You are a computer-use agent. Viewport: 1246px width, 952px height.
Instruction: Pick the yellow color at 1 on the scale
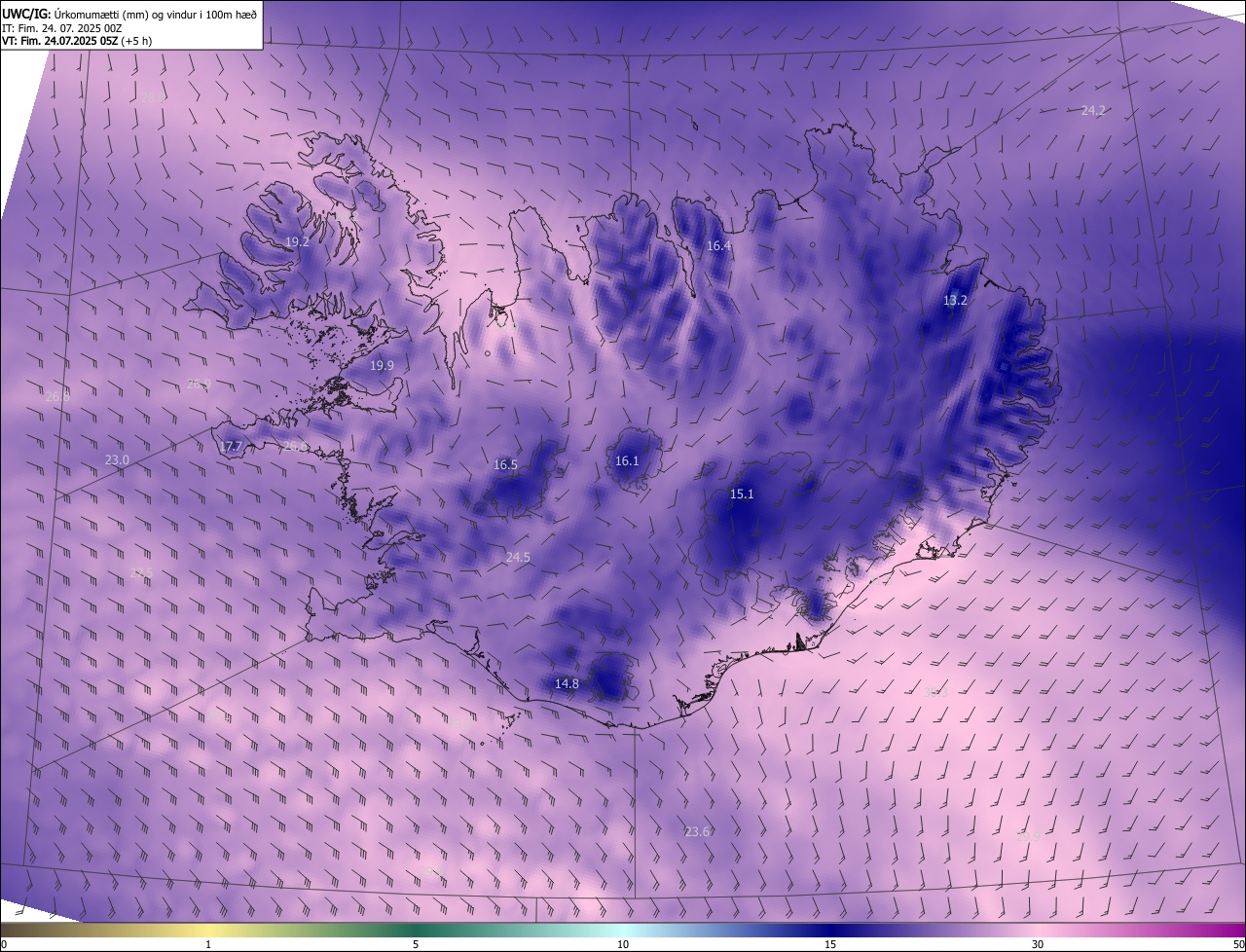[208, 930]
